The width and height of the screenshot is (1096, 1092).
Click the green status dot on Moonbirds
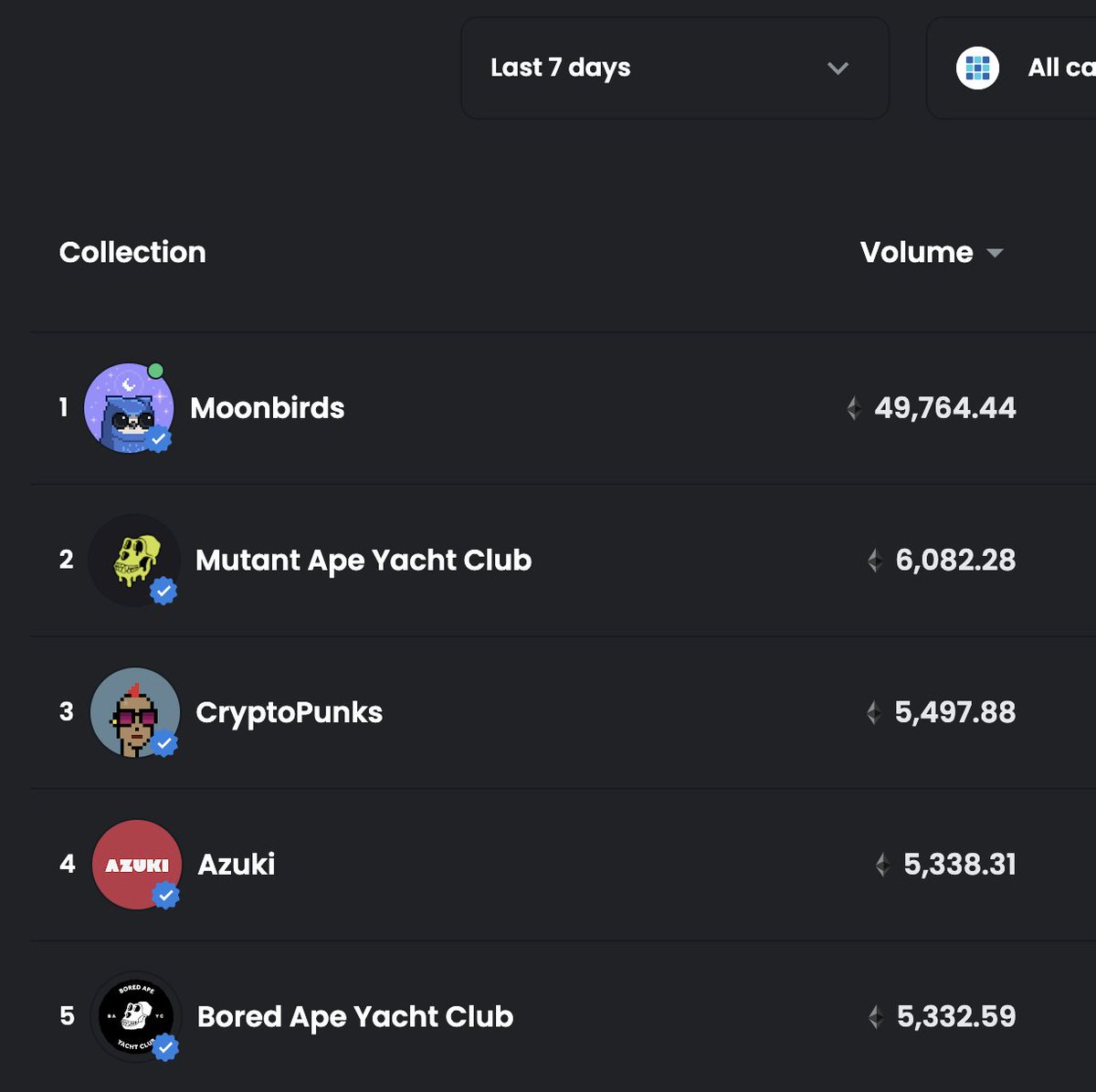click(156, 371)
